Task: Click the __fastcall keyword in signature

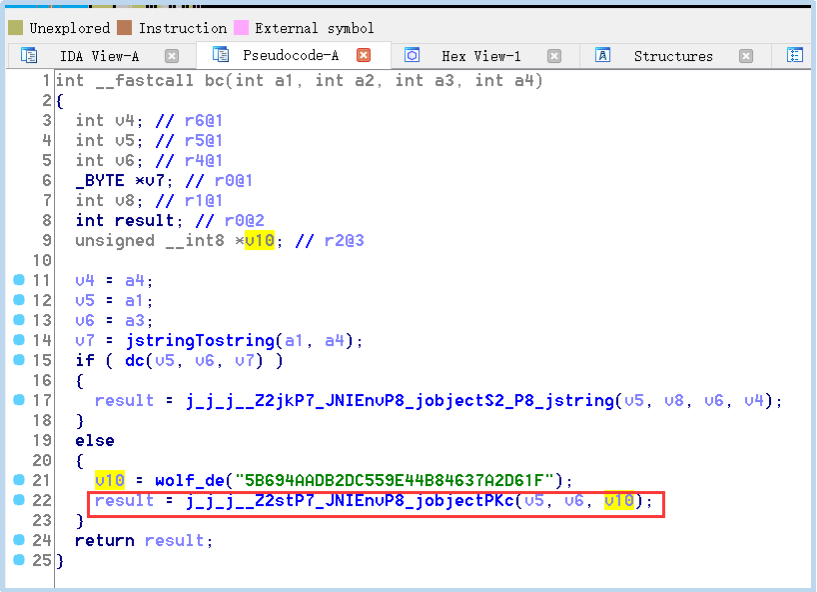Action: click(x=144, y=80)
